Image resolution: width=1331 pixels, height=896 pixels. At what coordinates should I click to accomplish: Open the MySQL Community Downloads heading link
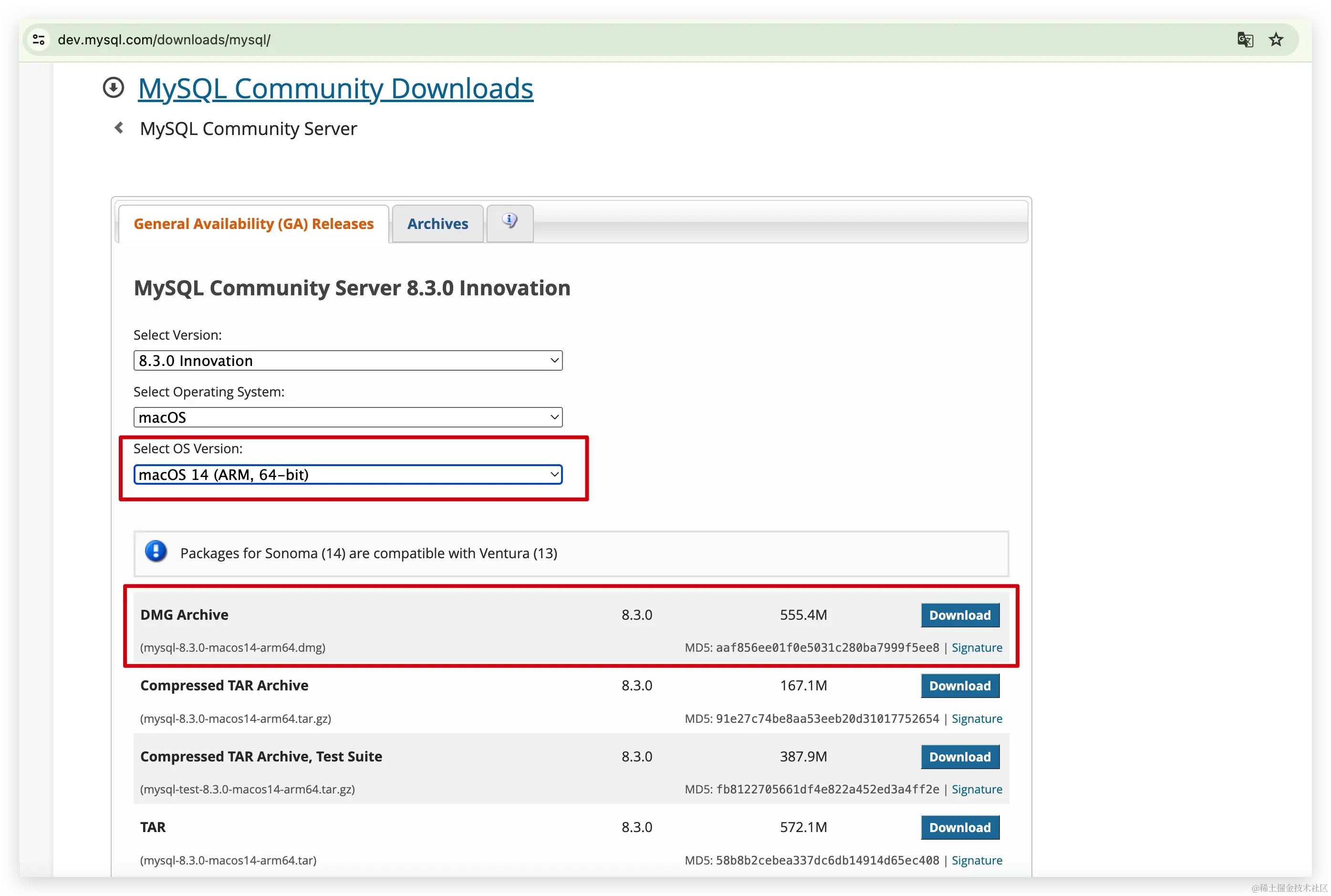(x=335, y=89)
